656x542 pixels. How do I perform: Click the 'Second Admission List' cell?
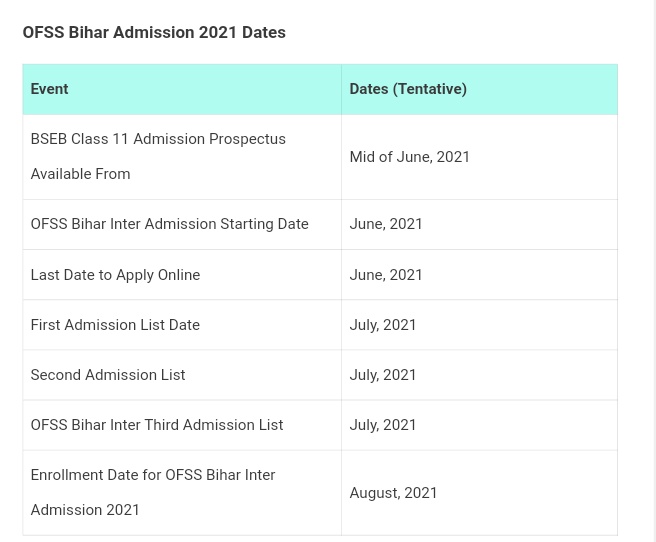coord(108,375)
